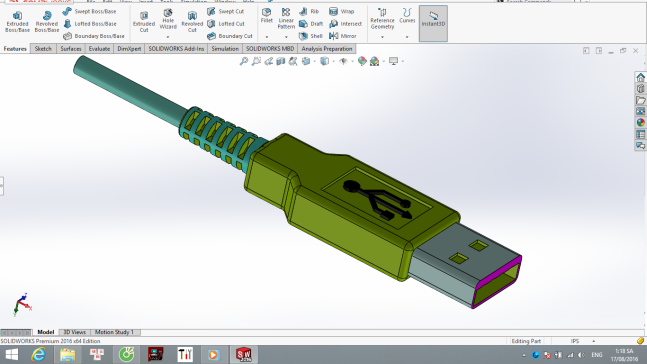The height and width of the screenshot is (364, 647).
Task: Select the Swept Cut feature
Action: coord(226,12)
